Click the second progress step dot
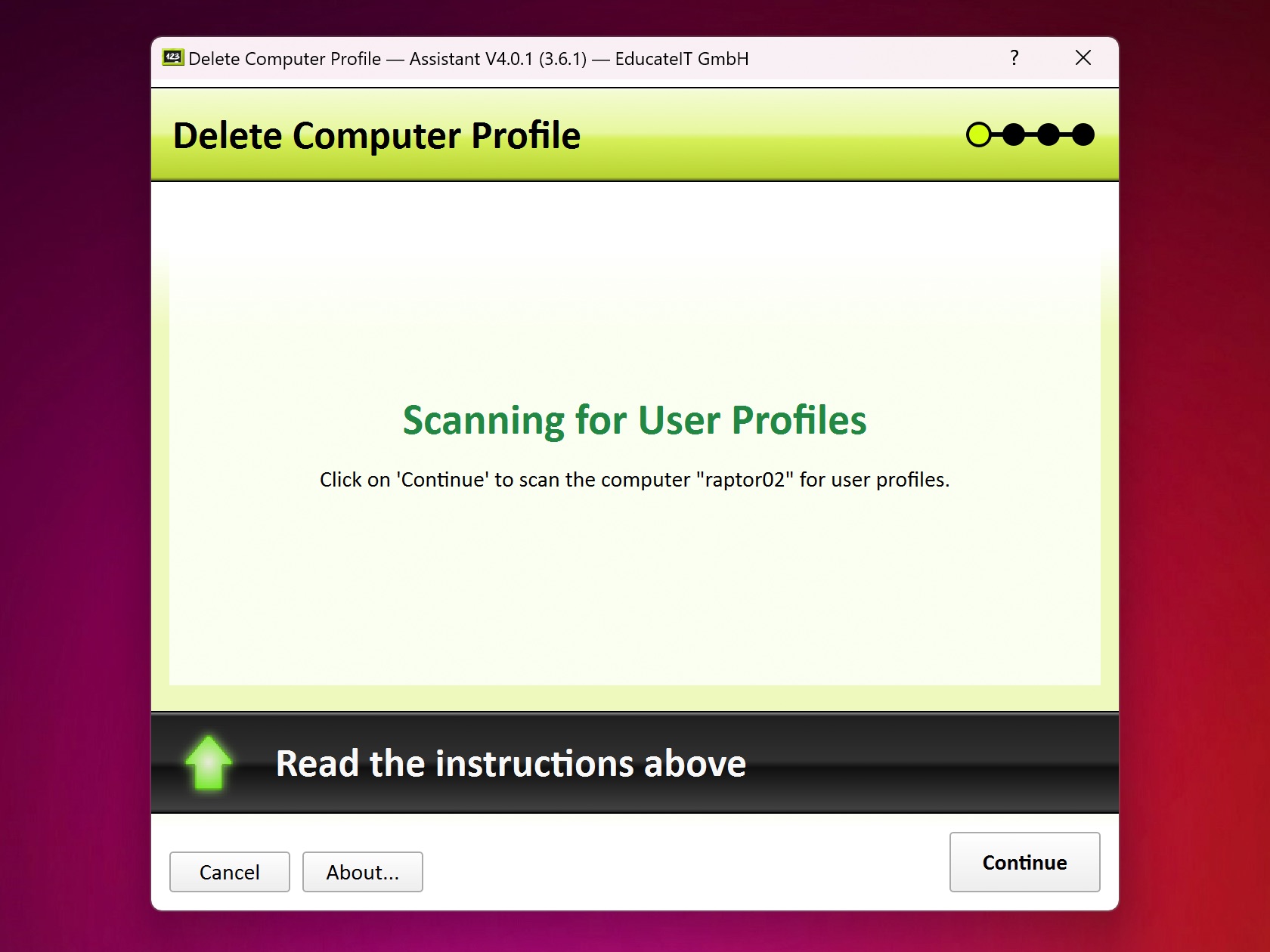Viewport: 1270px width, 952px height. click(x=1014, y=134)
